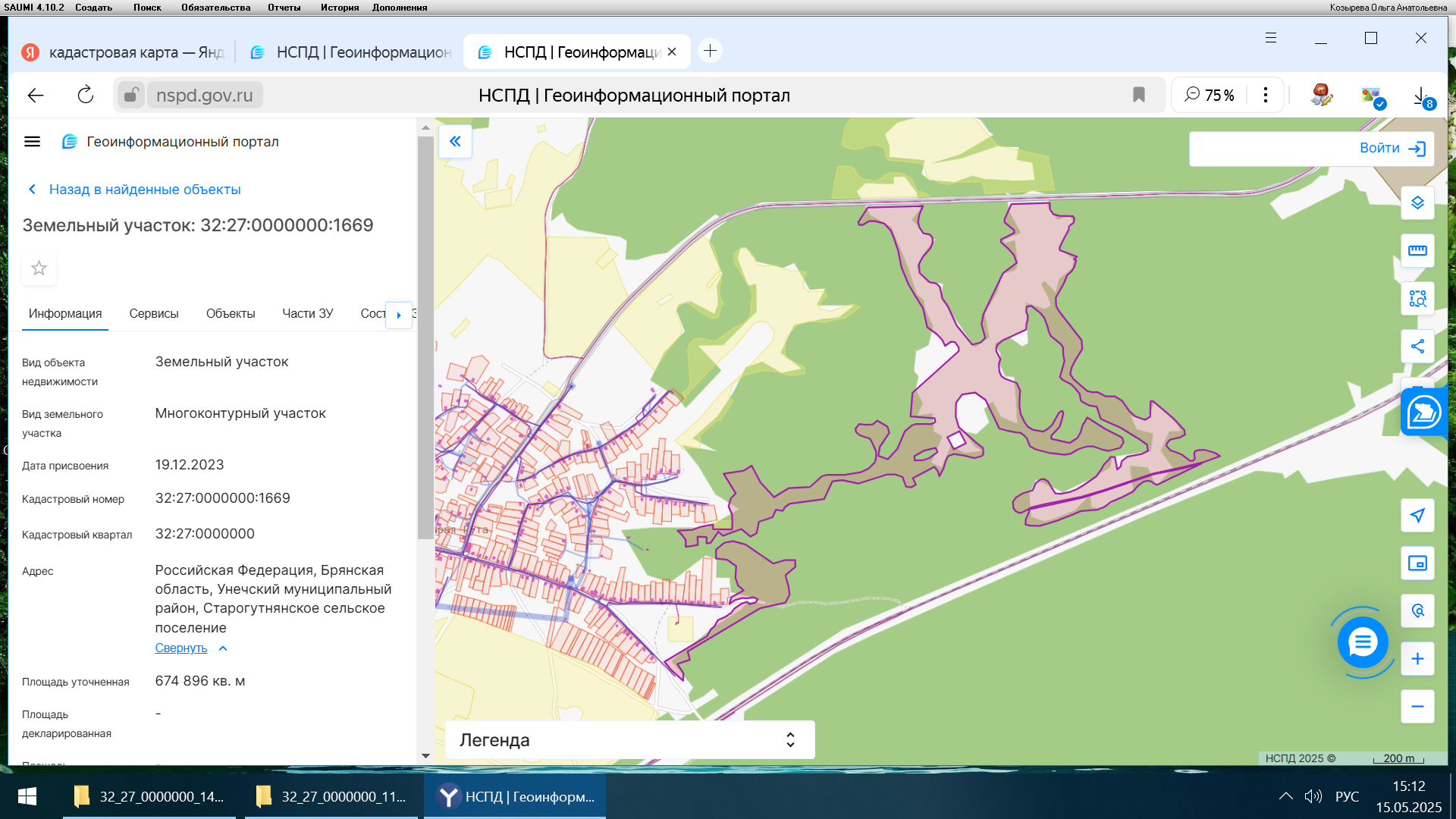This screenshot has width=1456, height=819.
Task: Click the Войти login button
Action: (1392, 149)
